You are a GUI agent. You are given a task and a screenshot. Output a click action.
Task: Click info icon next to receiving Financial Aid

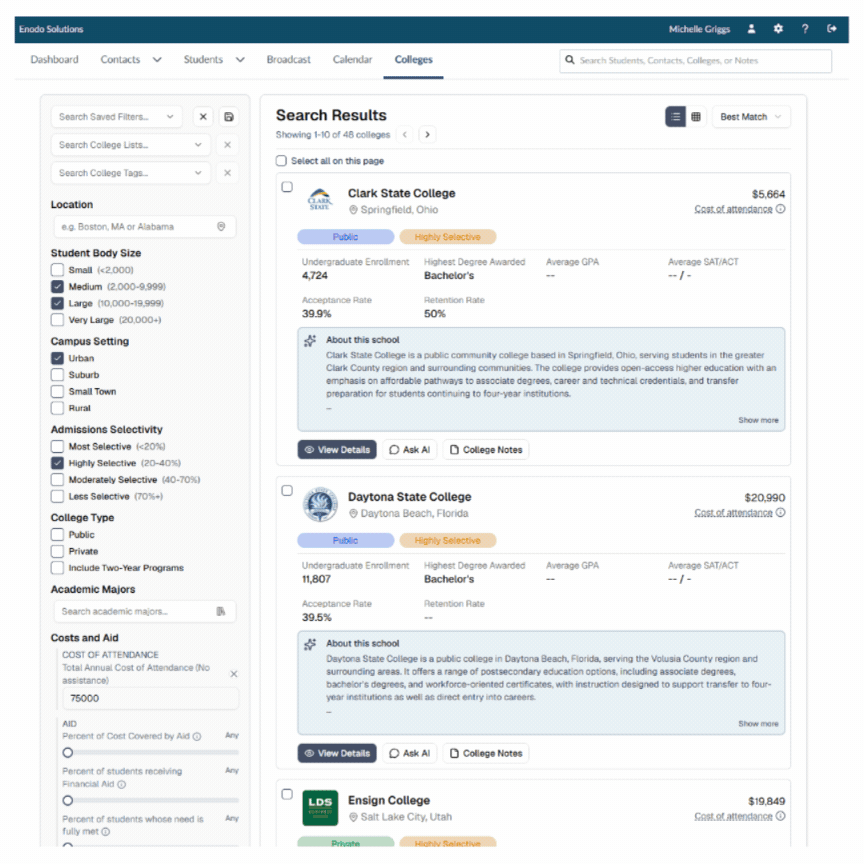(x=121, y=784)
